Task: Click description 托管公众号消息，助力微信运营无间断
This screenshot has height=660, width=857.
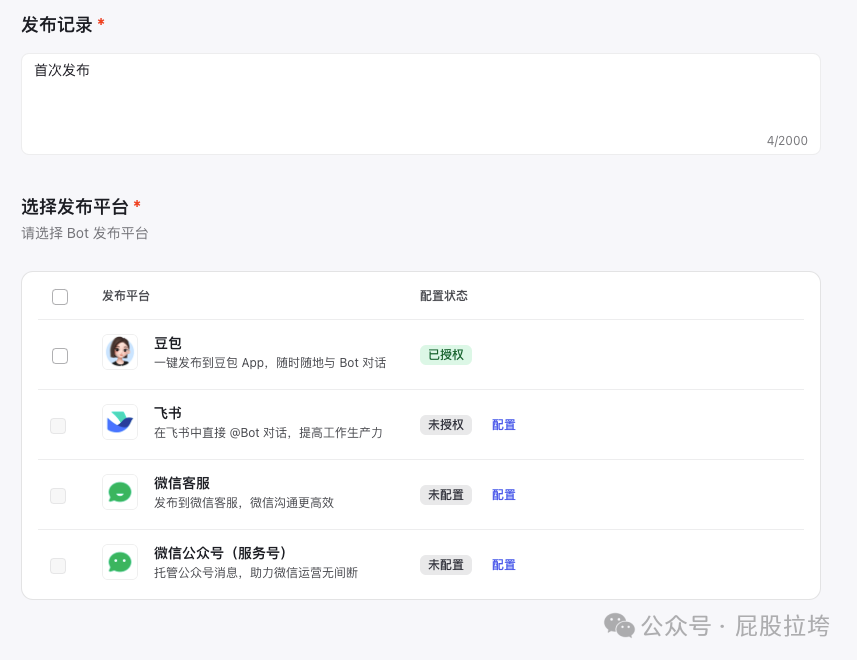Action: click(x=256, y=573)
